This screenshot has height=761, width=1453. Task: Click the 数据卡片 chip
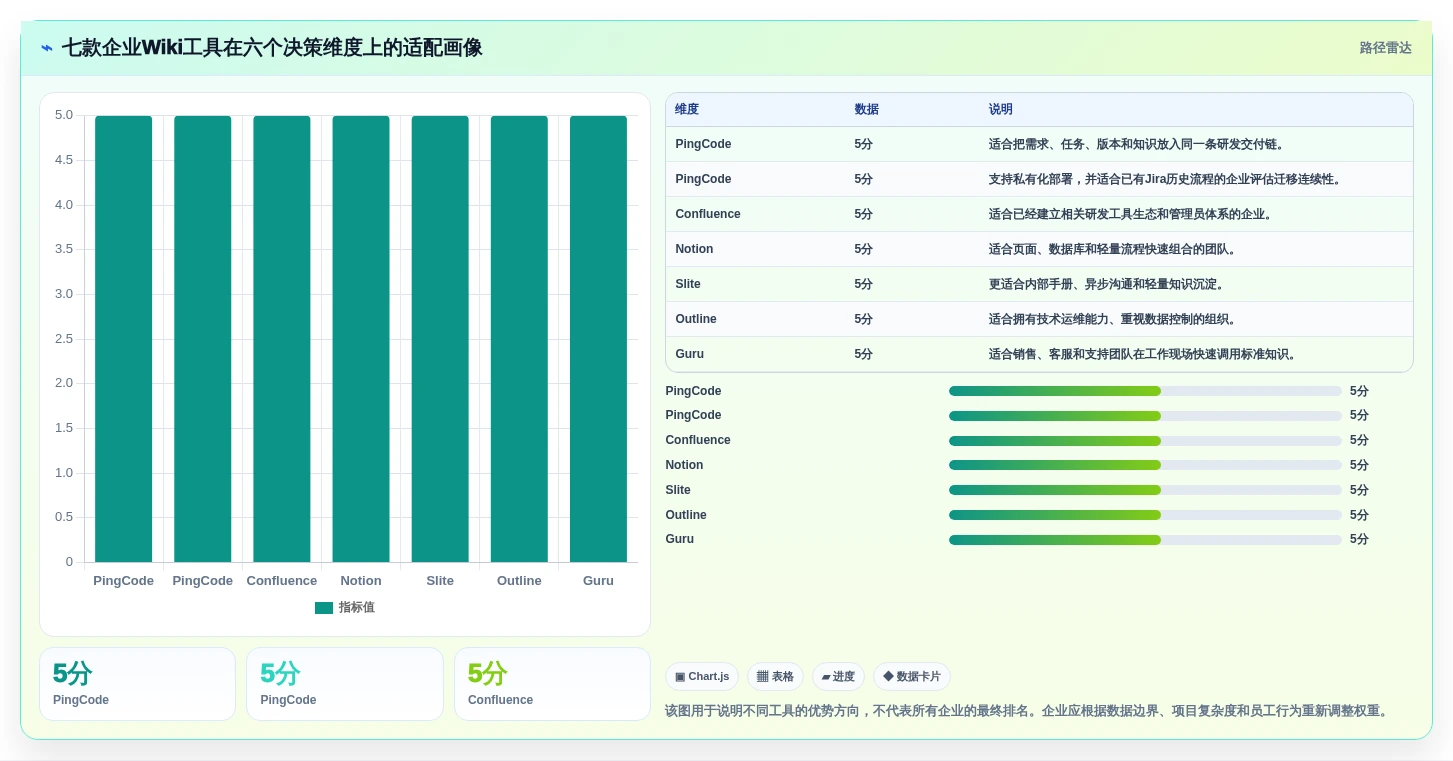[x=912, y=677]
